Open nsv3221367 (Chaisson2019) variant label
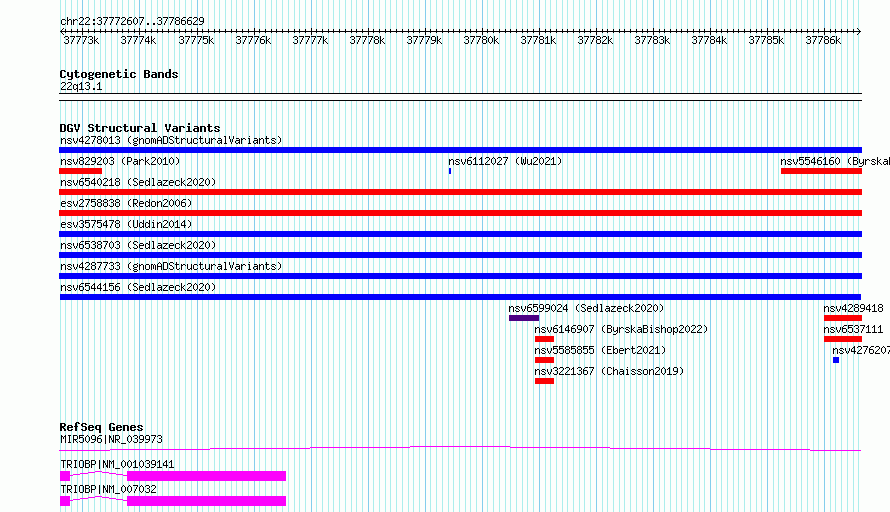This screenshot has height=512, width=890. pos(609,371)
